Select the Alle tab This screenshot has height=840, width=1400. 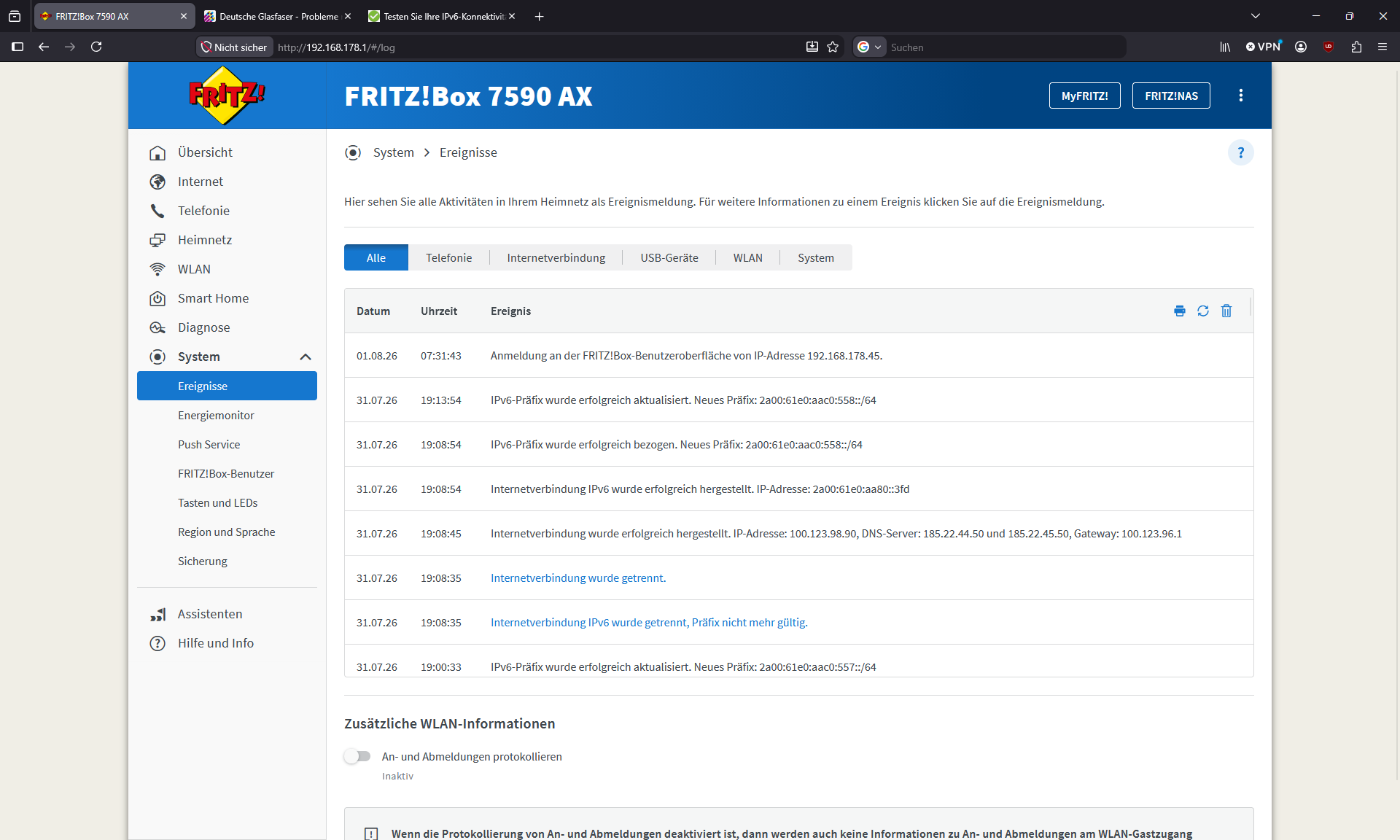376,257
